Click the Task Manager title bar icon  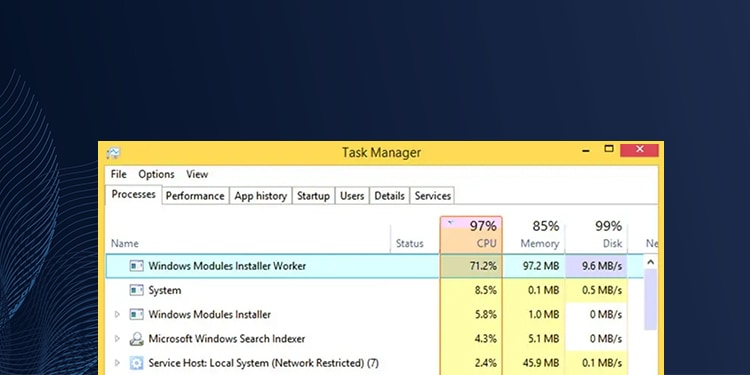click(113, 153)
